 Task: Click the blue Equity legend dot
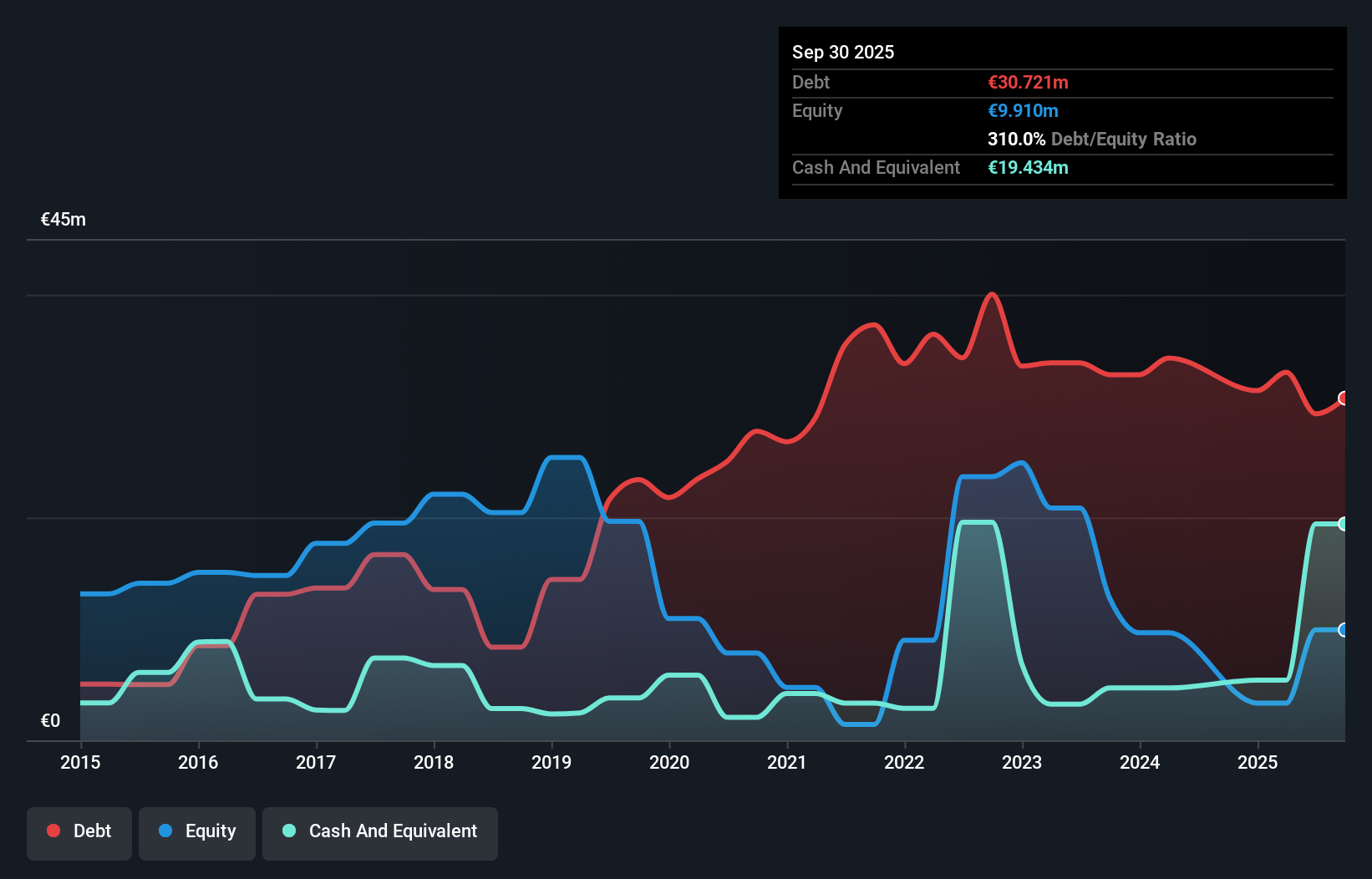[x=165, y=831]
